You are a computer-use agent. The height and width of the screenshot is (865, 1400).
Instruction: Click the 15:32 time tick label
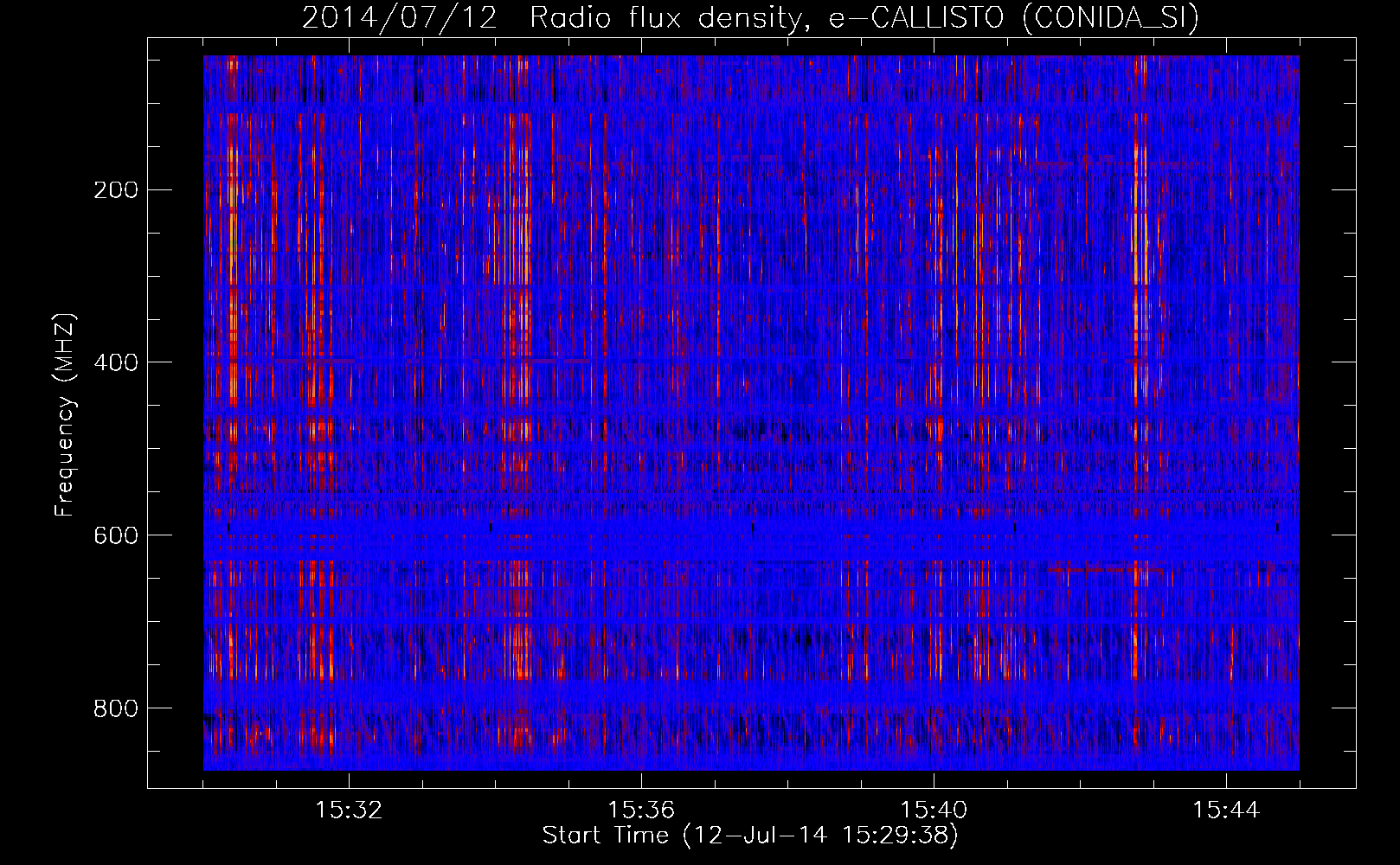[349, 810]
